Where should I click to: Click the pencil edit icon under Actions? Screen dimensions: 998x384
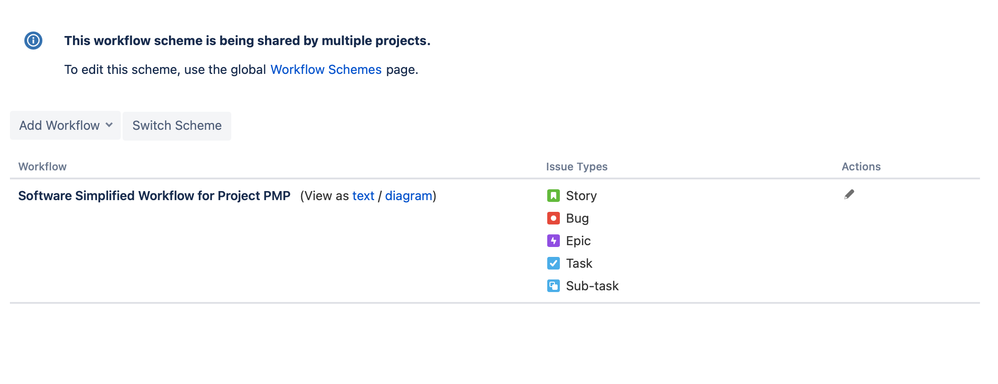pyautogui.click(x=849, y=195)
